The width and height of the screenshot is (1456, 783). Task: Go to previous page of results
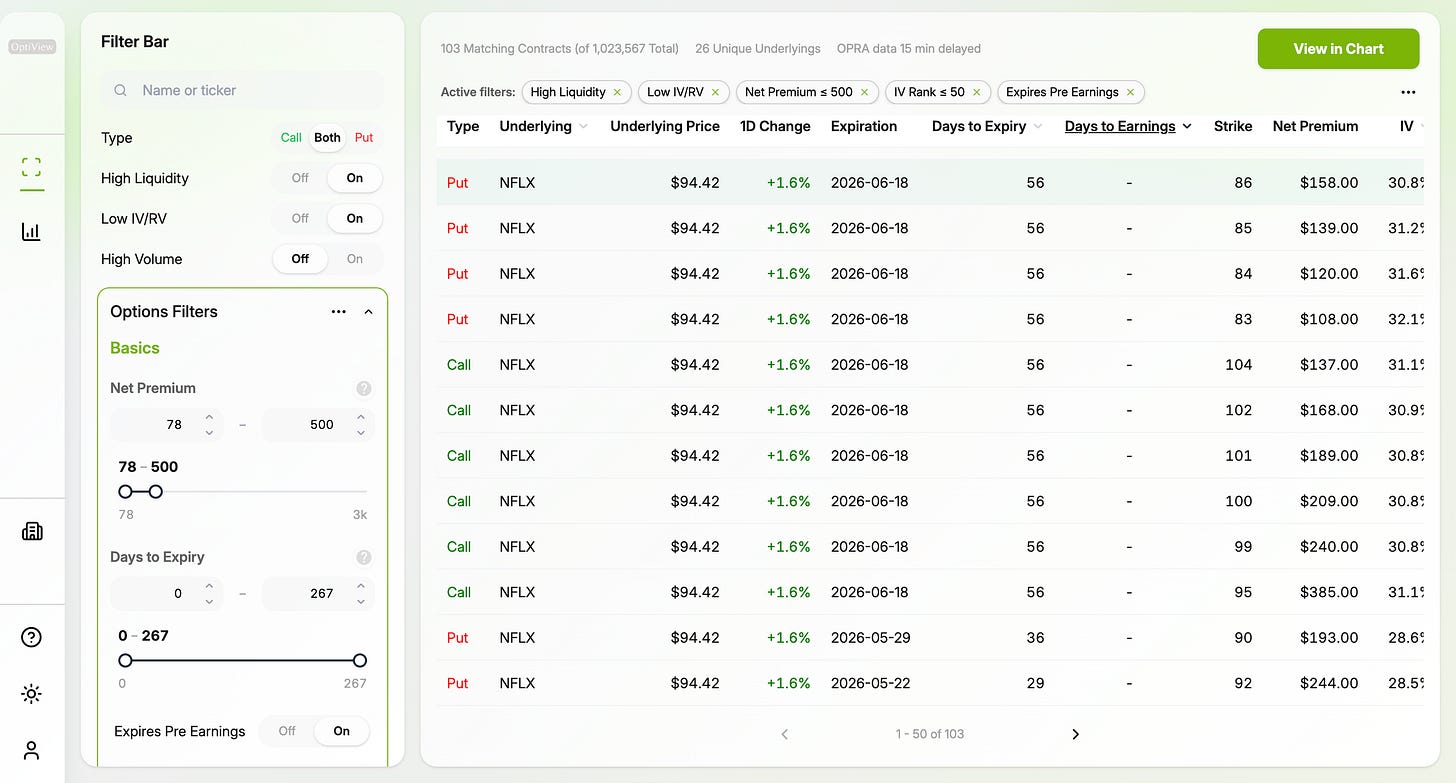coord(785,734)
